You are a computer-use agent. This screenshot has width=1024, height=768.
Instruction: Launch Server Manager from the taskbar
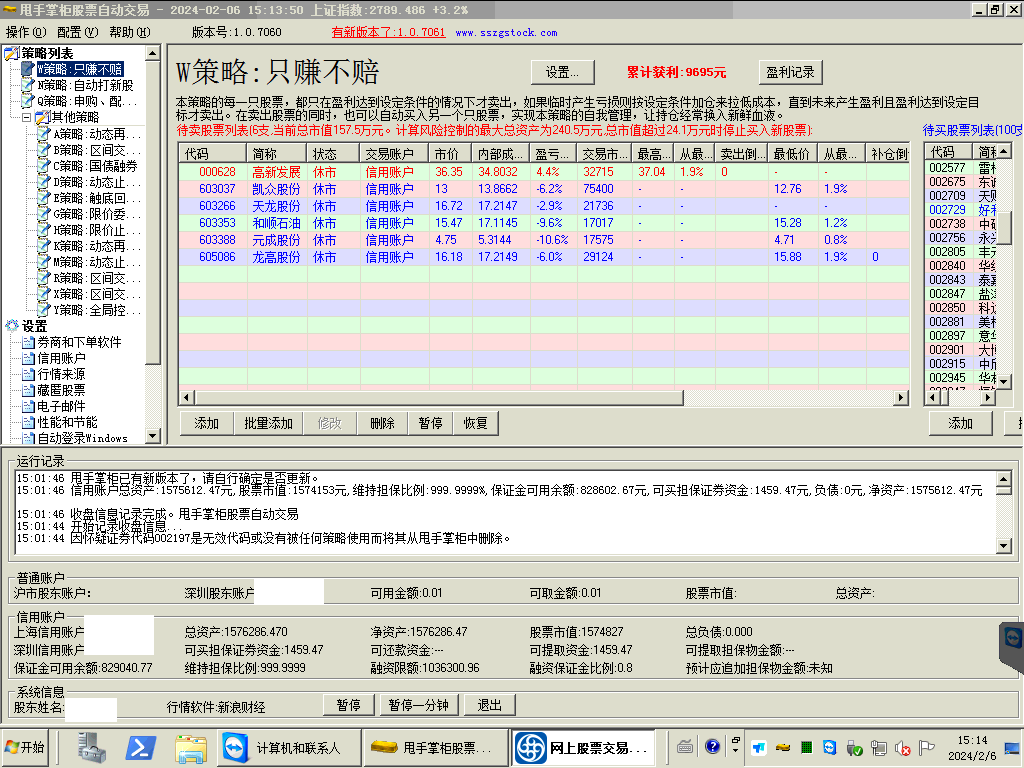[x=93, y=747]
